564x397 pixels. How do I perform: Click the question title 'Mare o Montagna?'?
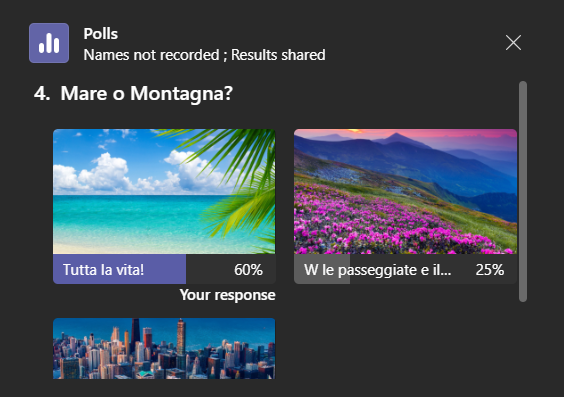point(147,93)
